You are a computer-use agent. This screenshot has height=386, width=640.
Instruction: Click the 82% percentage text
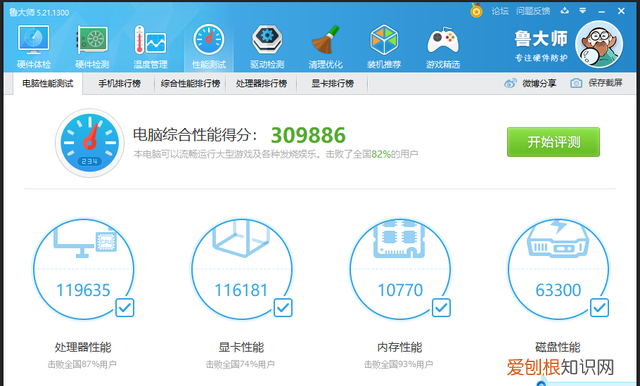click(381, 154)
